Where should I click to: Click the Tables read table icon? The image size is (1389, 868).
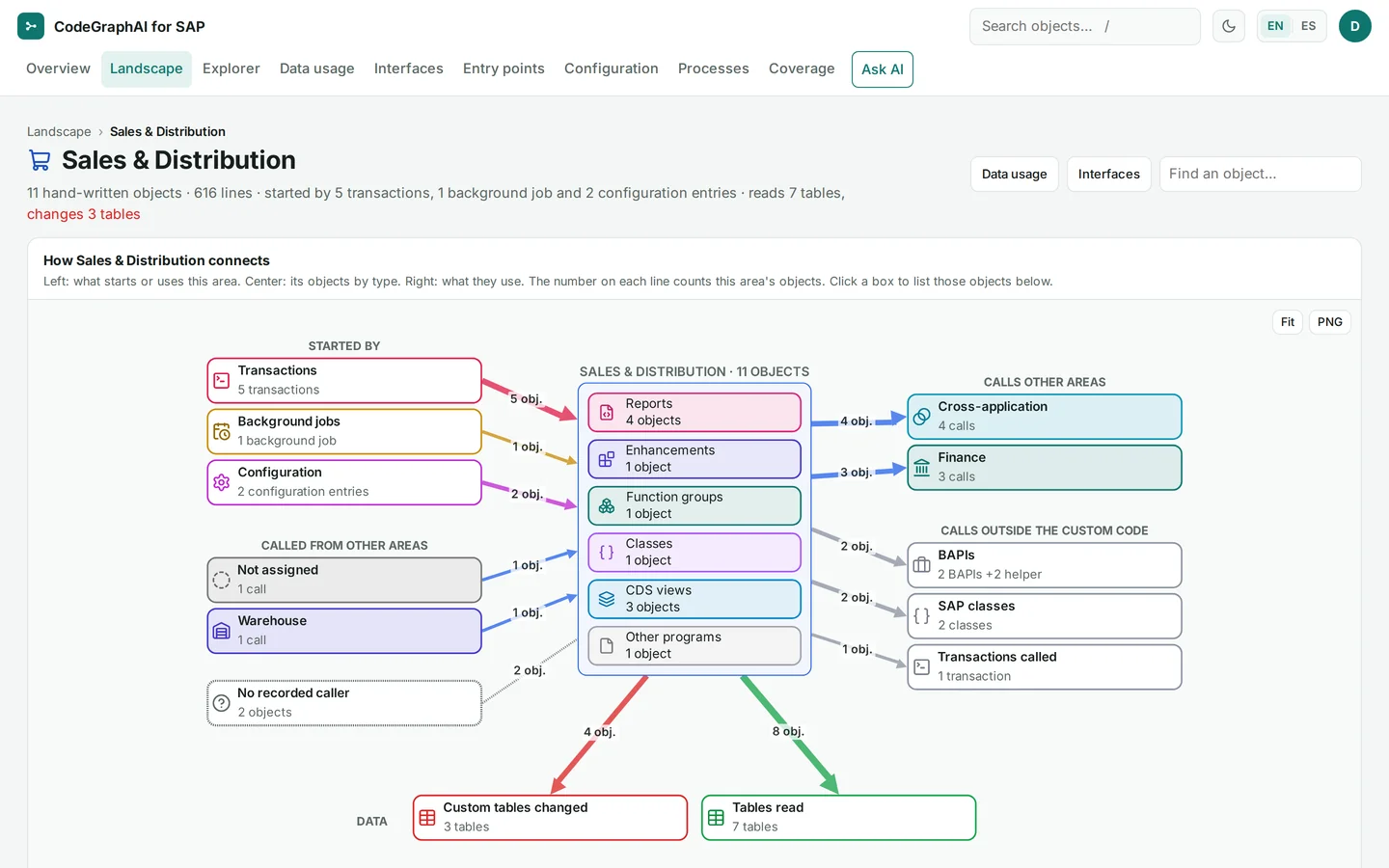(x=716, y=818)
